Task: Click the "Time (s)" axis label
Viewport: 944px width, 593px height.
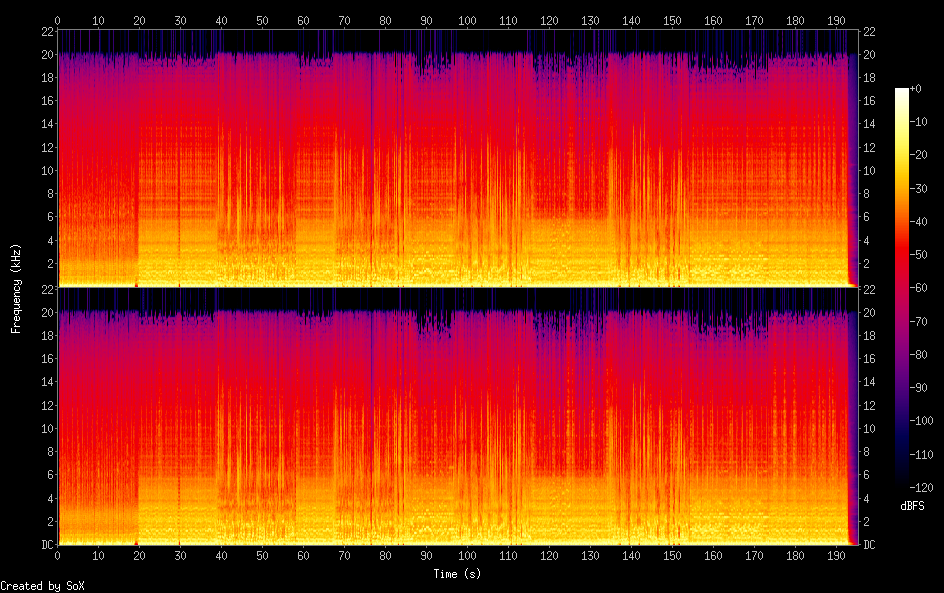Action: pos(456,574)
